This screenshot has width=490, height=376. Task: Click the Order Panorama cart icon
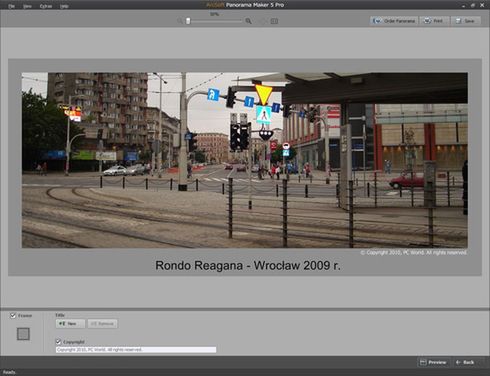point(377,21)
